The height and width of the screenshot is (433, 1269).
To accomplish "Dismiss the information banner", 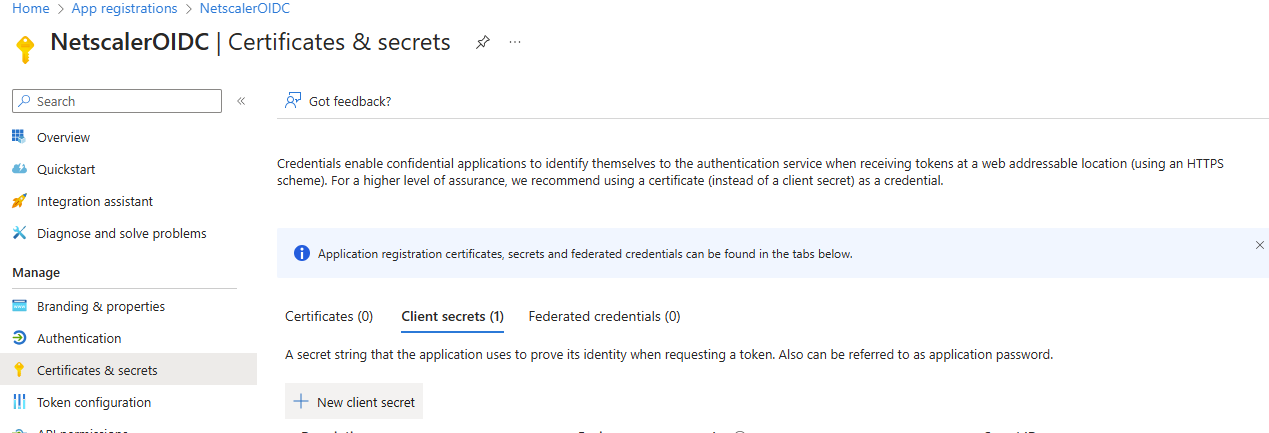I will click(1259, 245).
